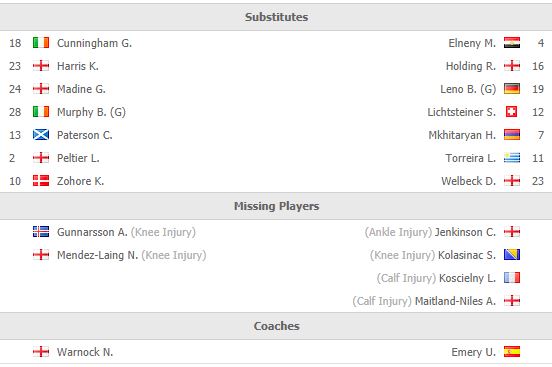Click the Scottish flag next to Paterson C.
Screen dimensions: 552x367
[41, 135]
